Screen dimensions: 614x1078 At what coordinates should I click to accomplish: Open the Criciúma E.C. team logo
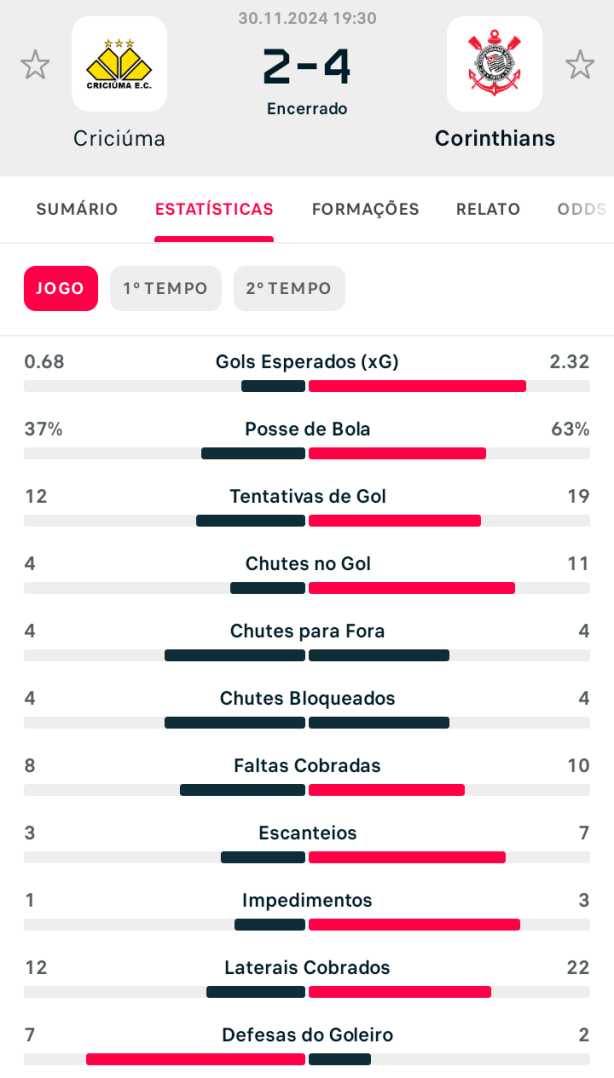[120, 64]
